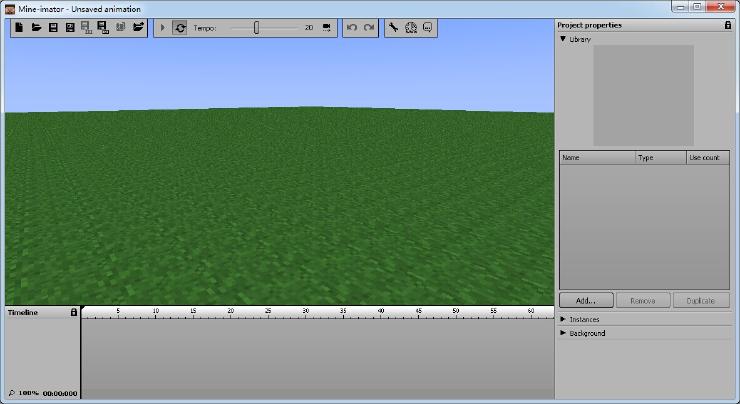Open an existing animation file
The width and height of the screenshot is (740, 404).
(36, 27)
